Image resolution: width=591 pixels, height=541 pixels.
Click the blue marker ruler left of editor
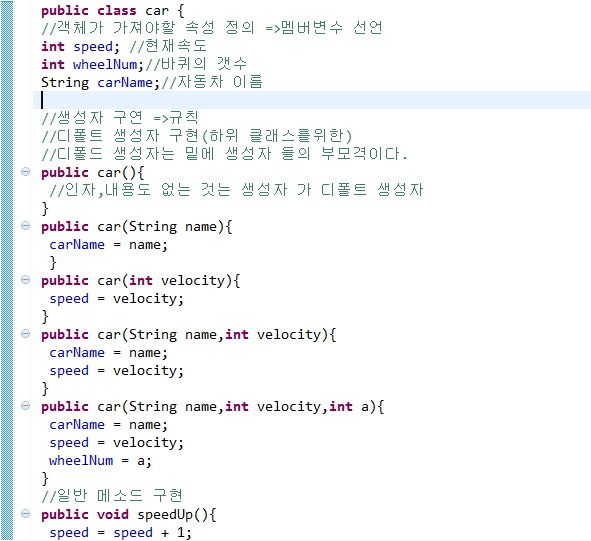(x=7, y=270)
